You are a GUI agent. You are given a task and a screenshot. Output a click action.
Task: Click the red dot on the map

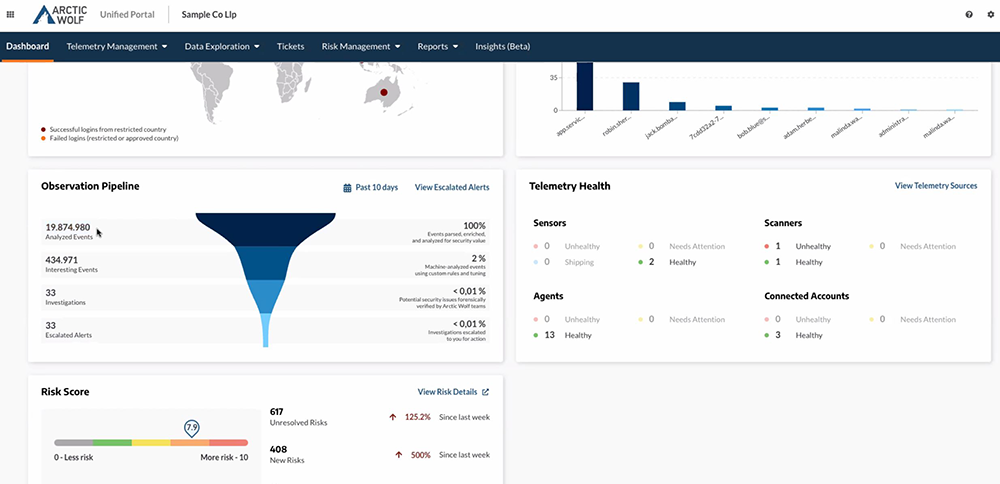[x=382, y=93]
